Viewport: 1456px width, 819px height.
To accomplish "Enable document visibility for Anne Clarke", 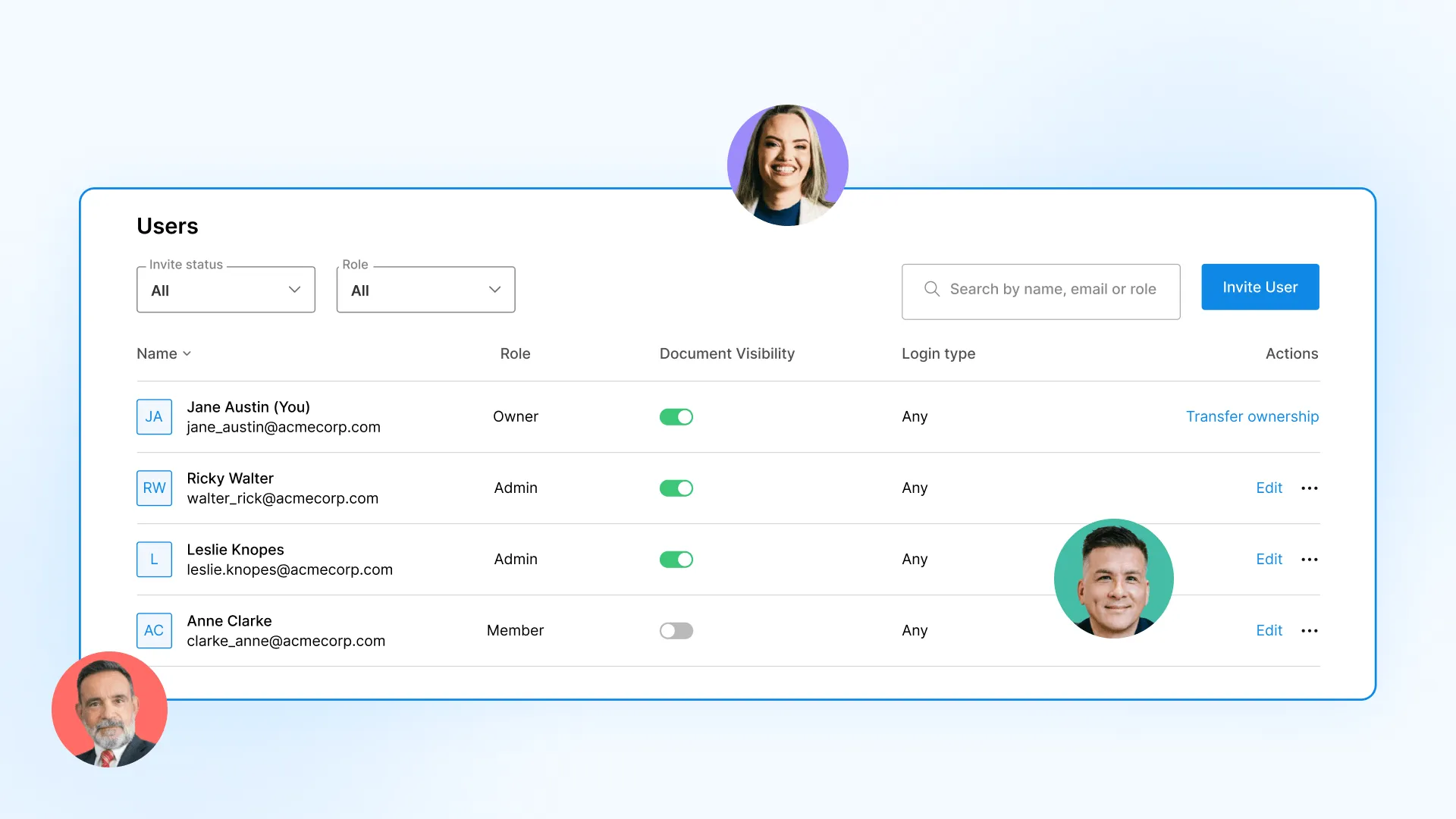I will click(x=676, y=630).
